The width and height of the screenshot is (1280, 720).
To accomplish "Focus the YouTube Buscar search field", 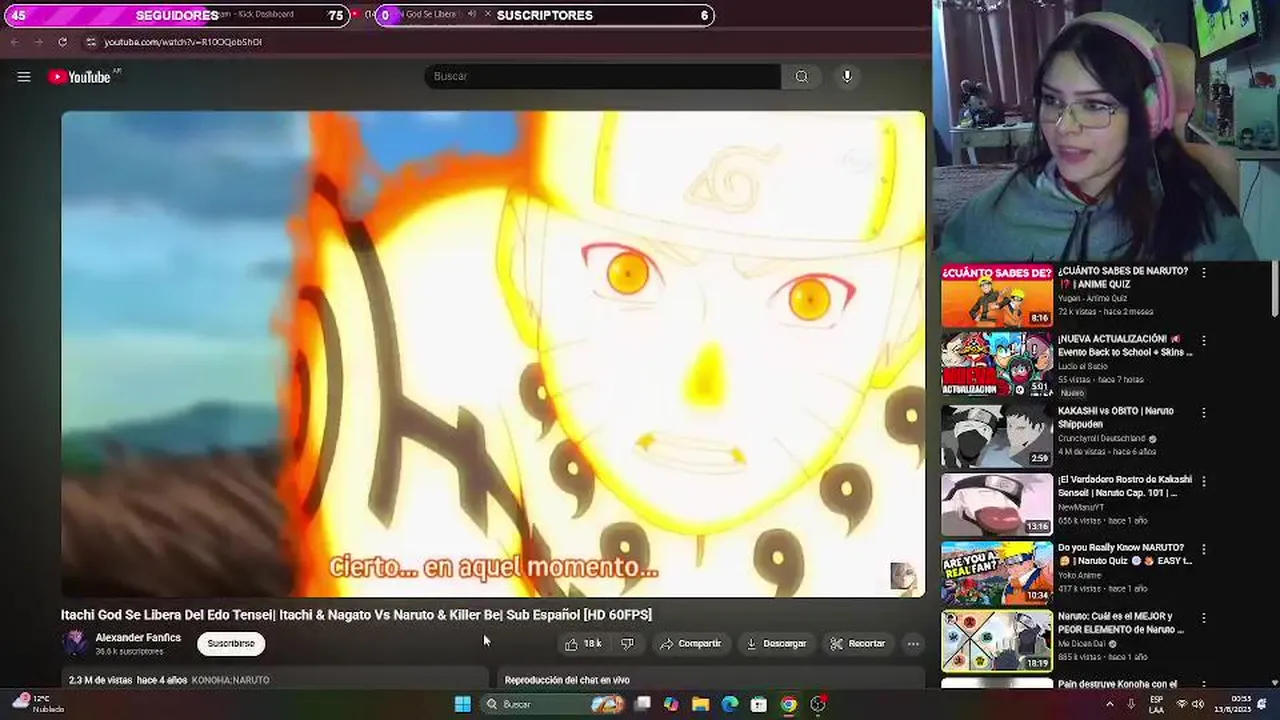I will (603, 76).
